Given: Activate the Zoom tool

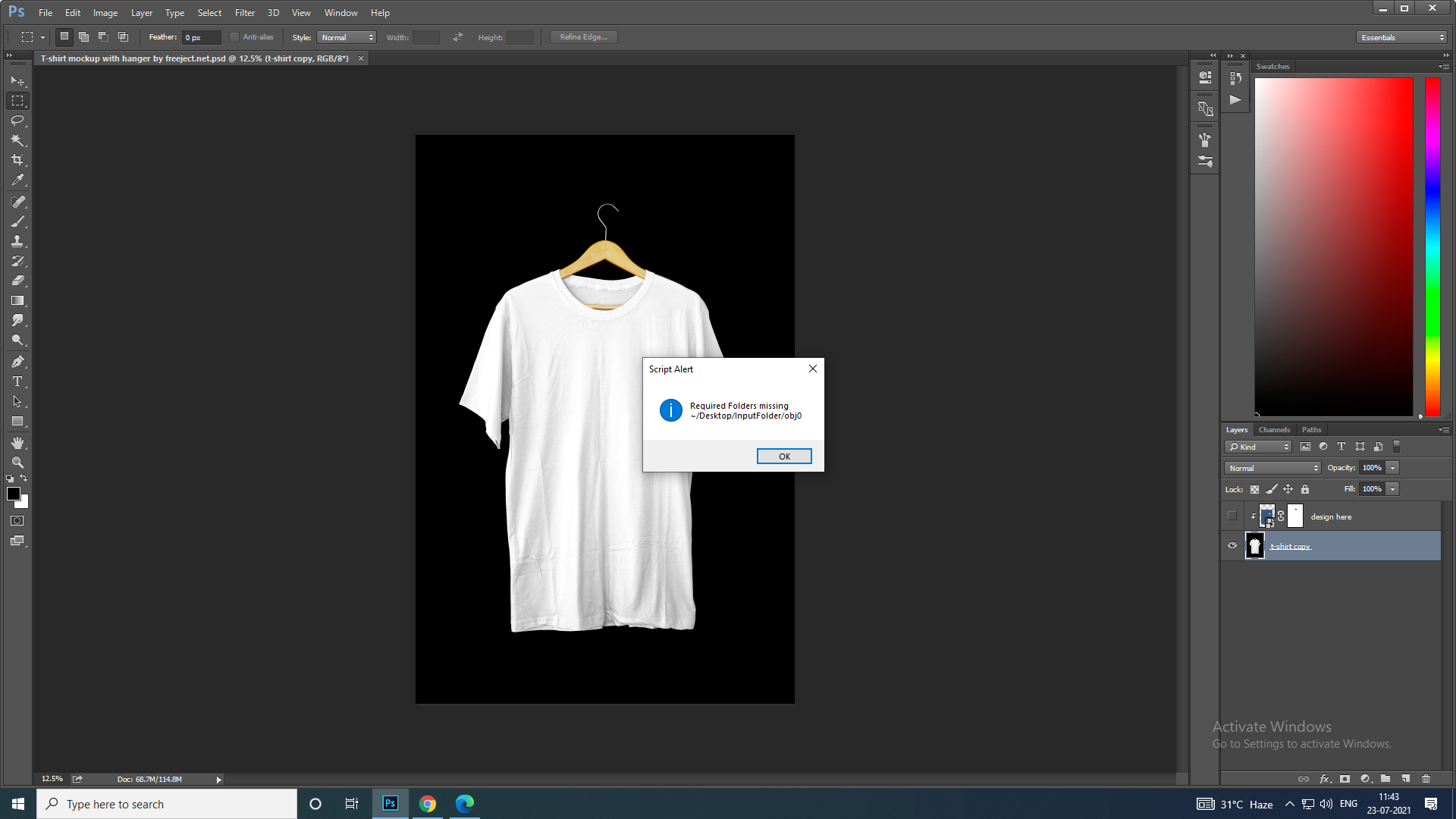Looking at the screenshot, I should (17, 462).
